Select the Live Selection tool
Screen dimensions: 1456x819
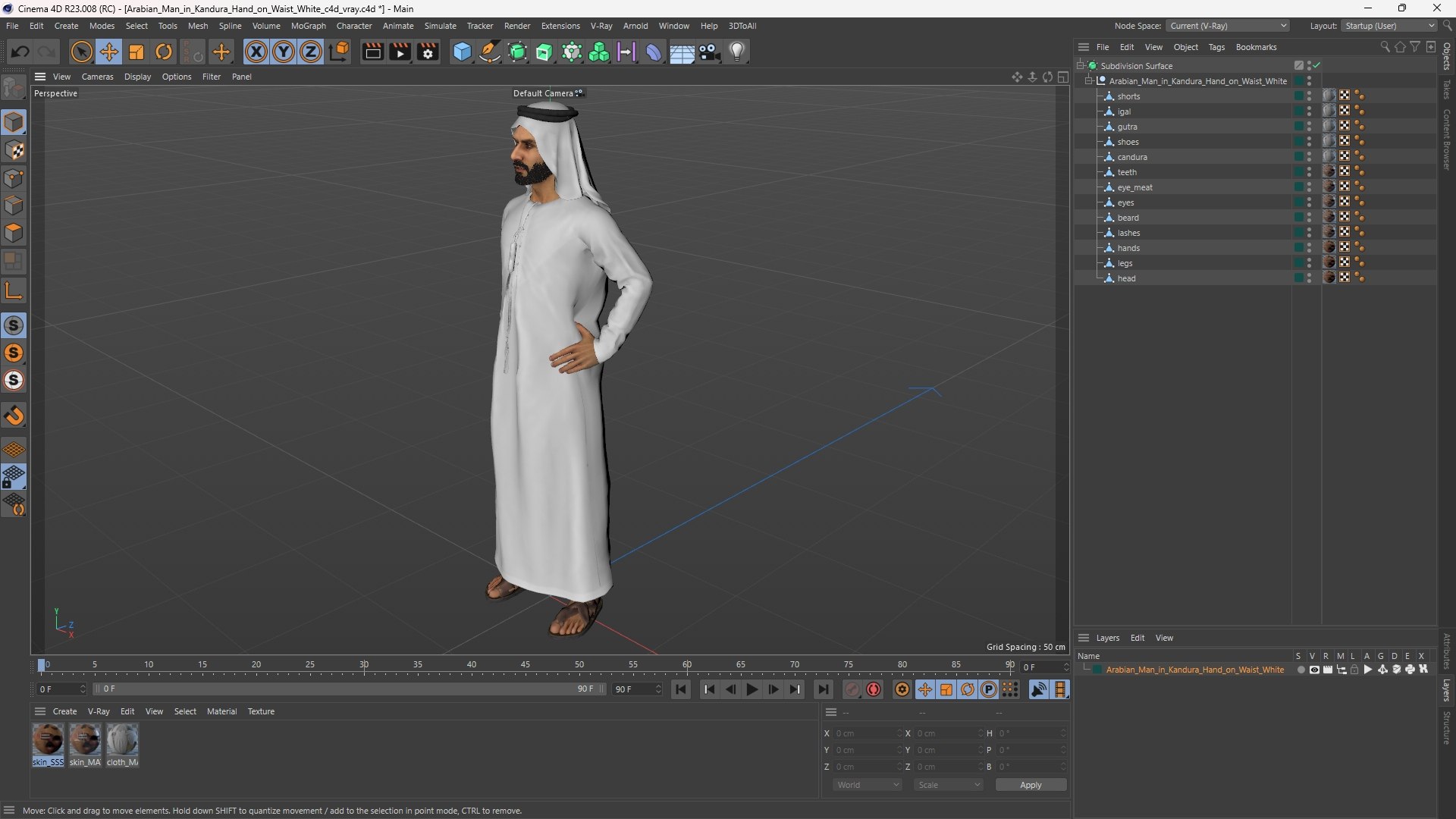pyautogui.click(x=81, y=52)
